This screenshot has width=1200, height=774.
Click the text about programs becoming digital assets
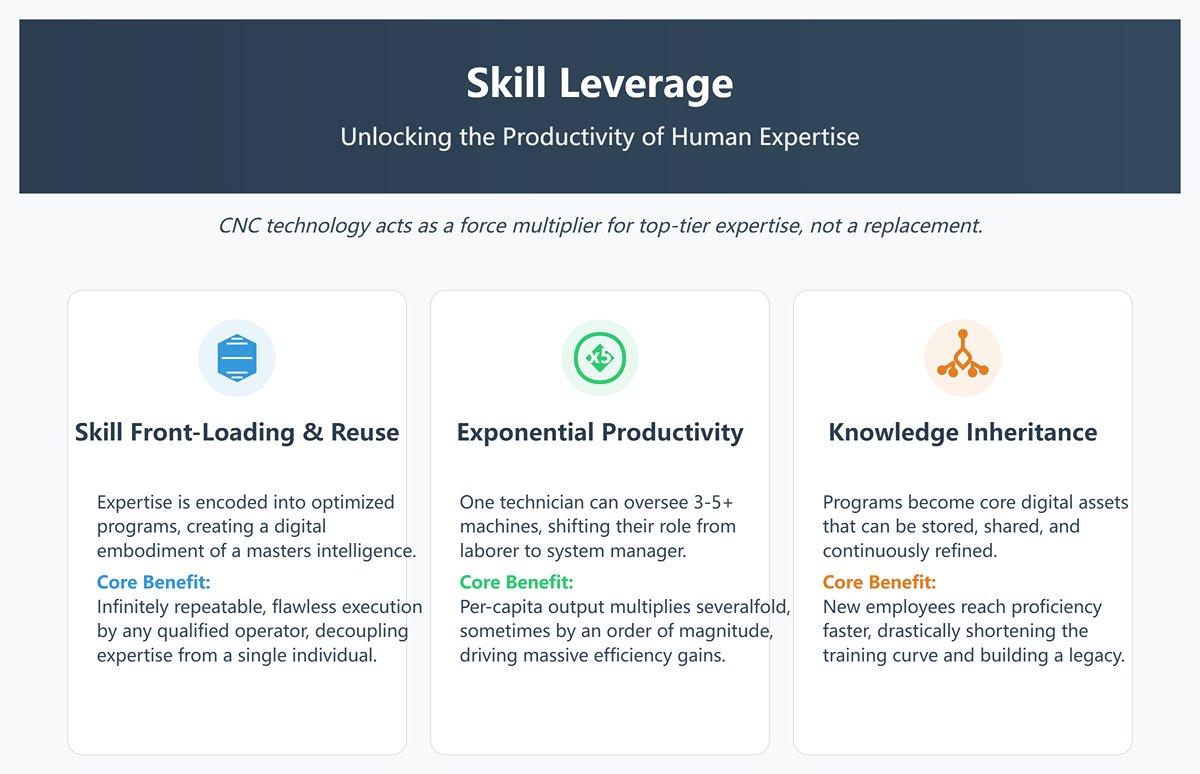point(975,526)
